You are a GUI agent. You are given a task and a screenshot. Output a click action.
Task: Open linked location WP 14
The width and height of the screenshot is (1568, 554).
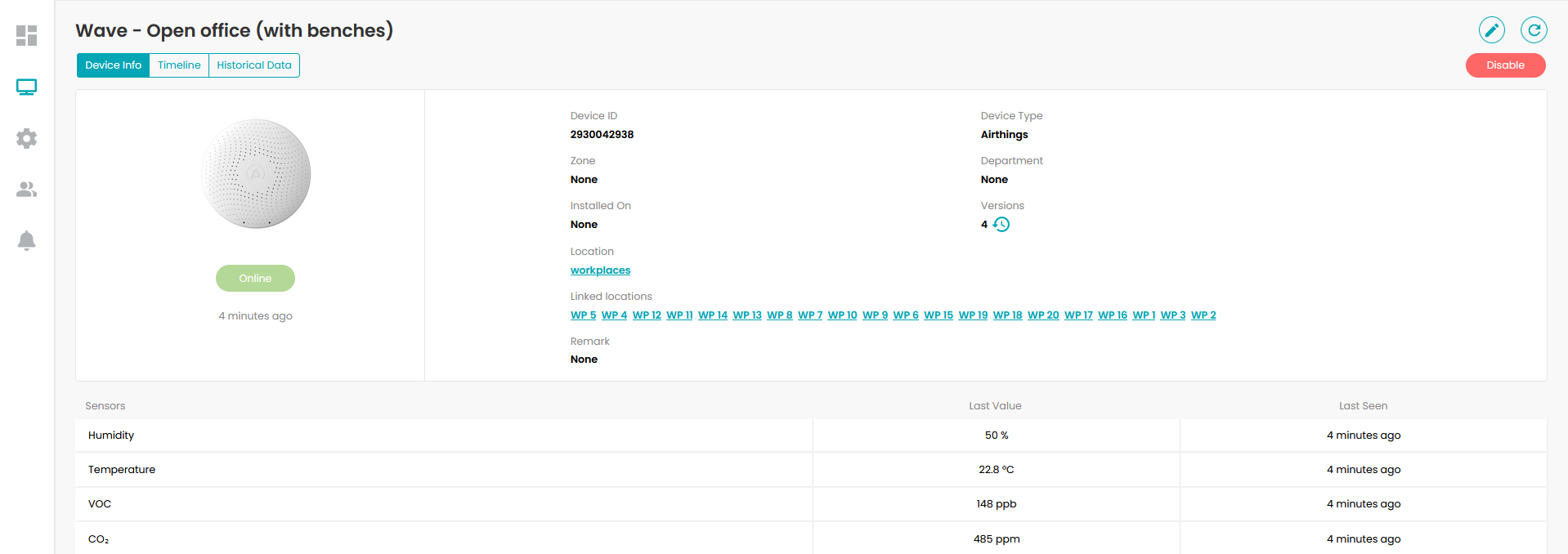713,315
